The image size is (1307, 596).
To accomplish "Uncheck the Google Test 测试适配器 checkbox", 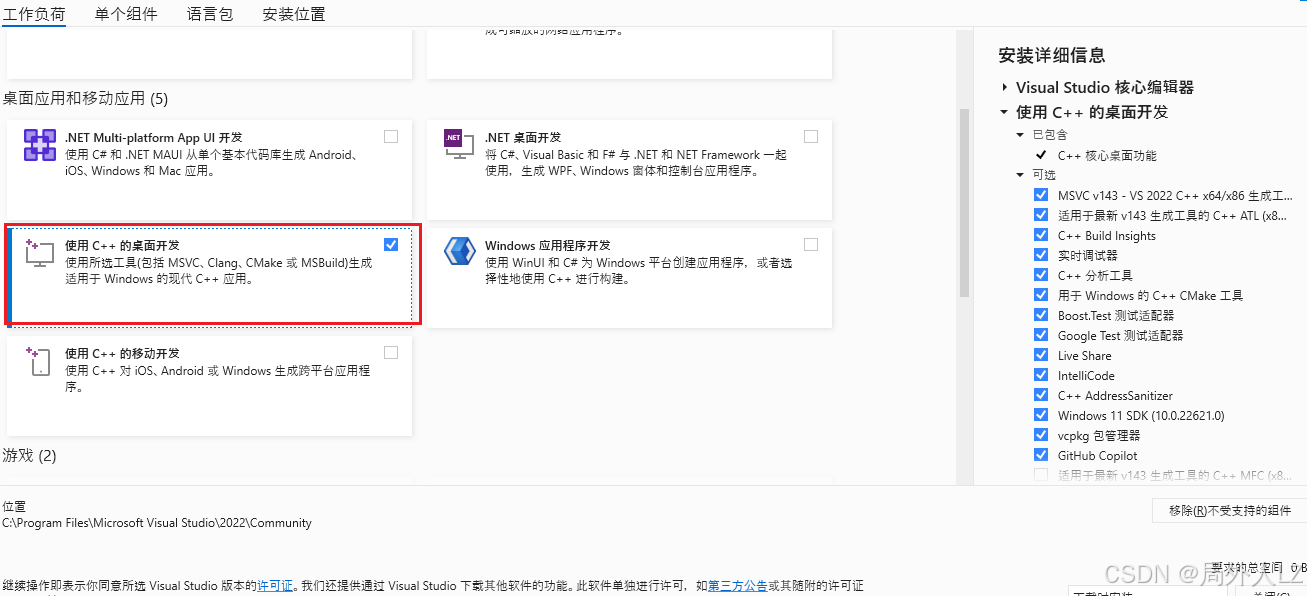I will 1042,335.
